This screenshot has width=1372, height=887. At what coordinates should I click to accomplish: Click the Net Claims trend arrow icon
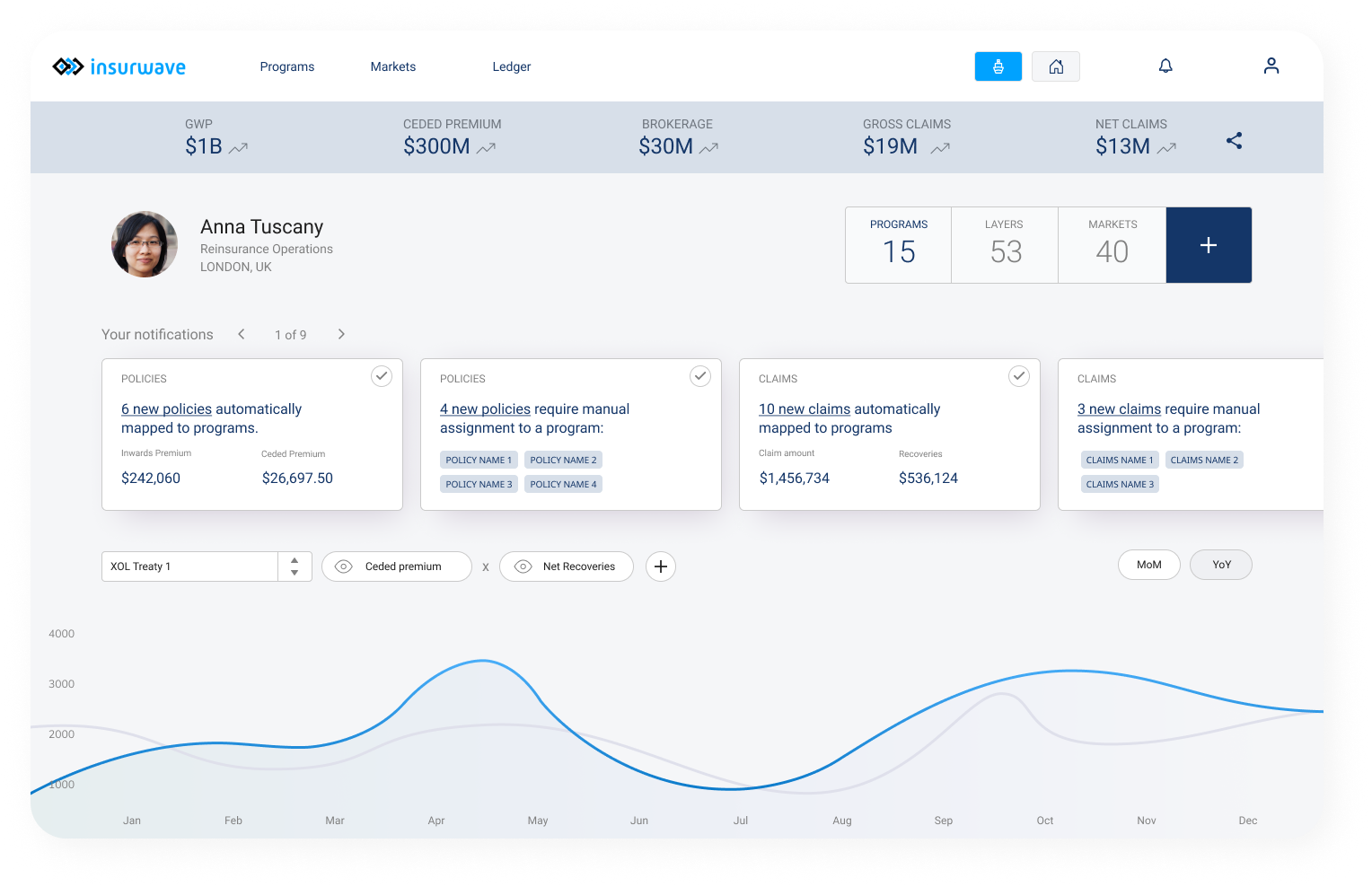coord(1166,148)
